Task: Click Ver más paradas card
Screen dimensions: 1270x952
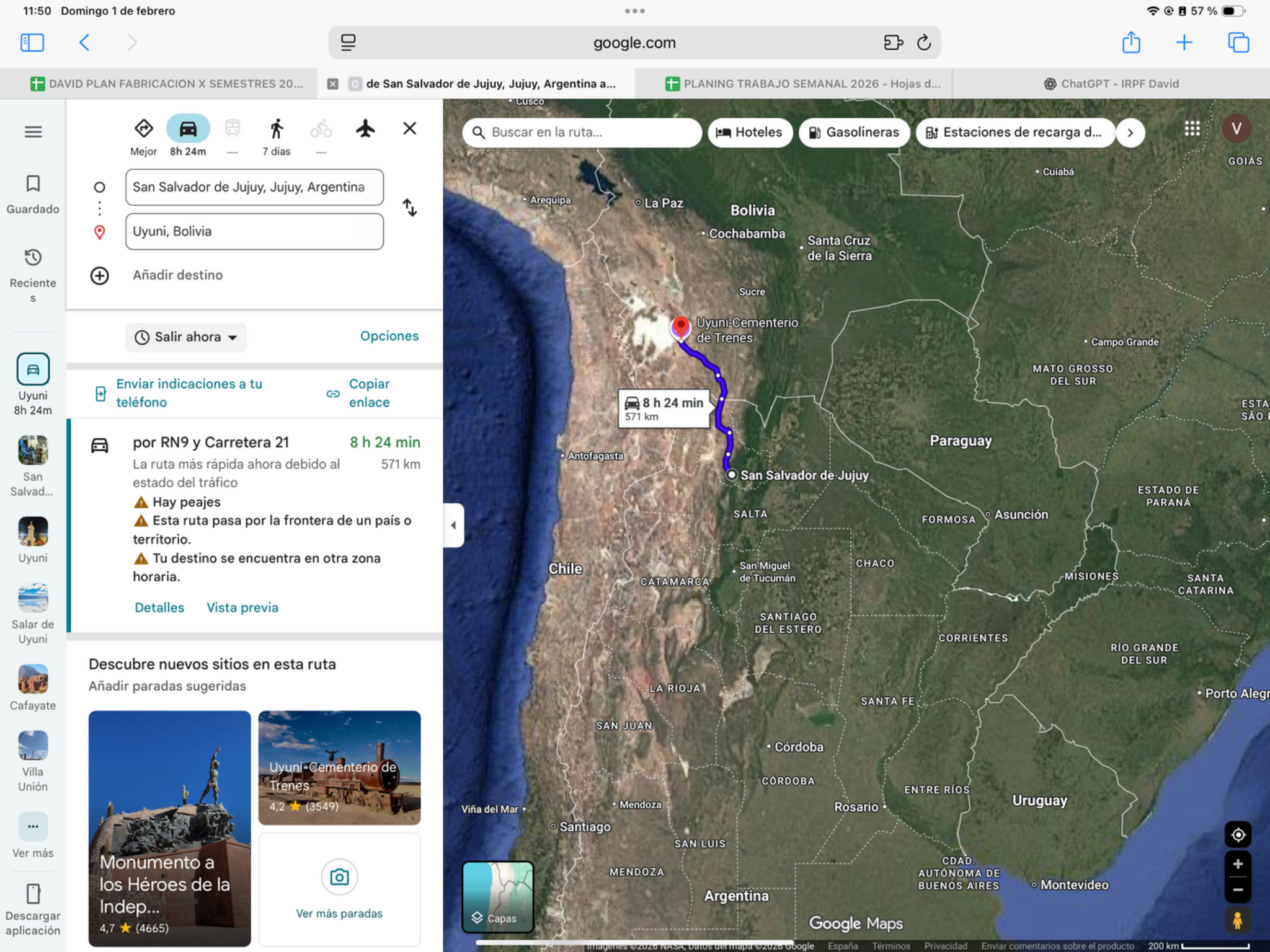Action: pos(339,890)
